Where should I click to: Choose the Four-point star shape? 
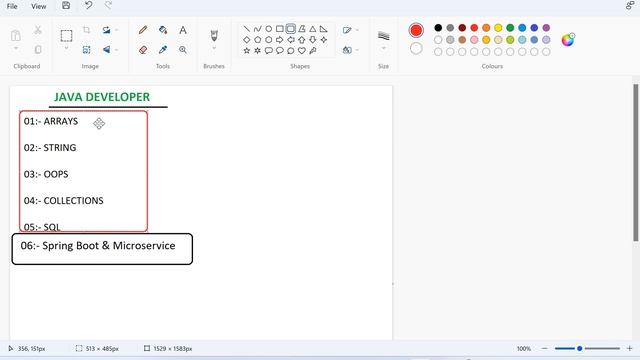click(324, 40)
